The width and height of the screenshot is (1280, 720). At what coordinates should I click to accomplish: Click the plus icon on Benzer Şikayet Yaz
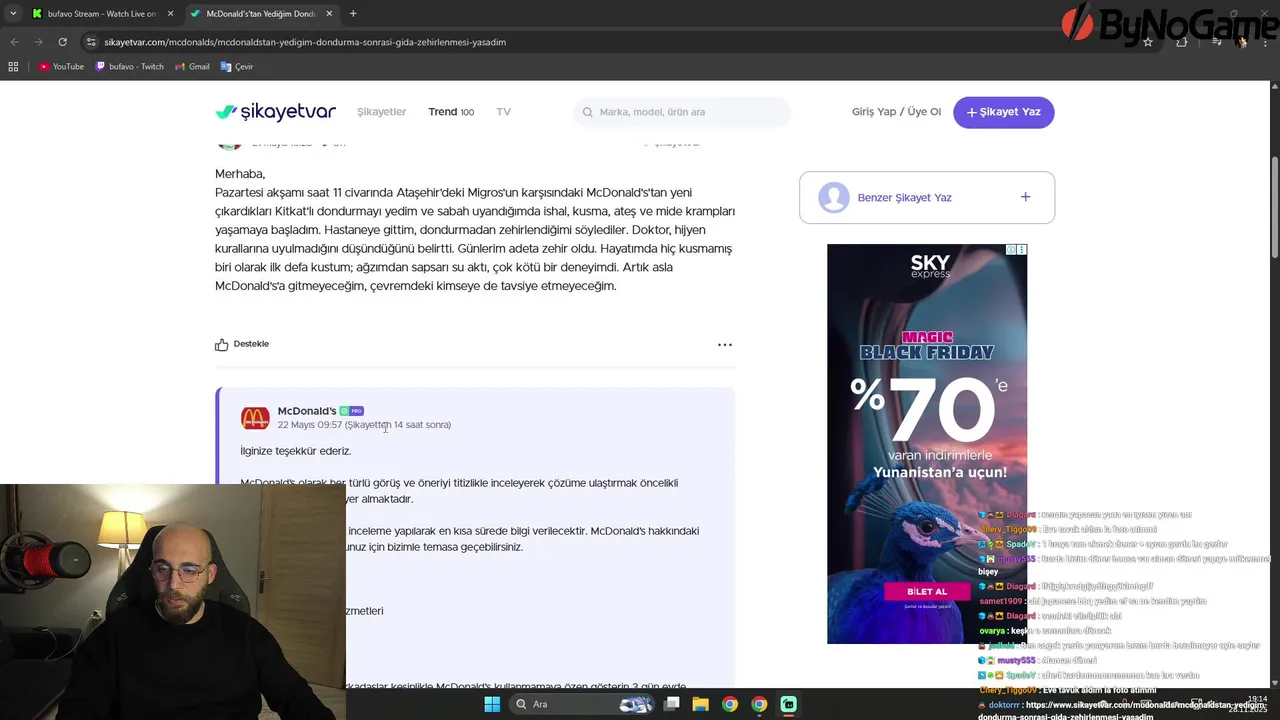[x=1025, y=197]
